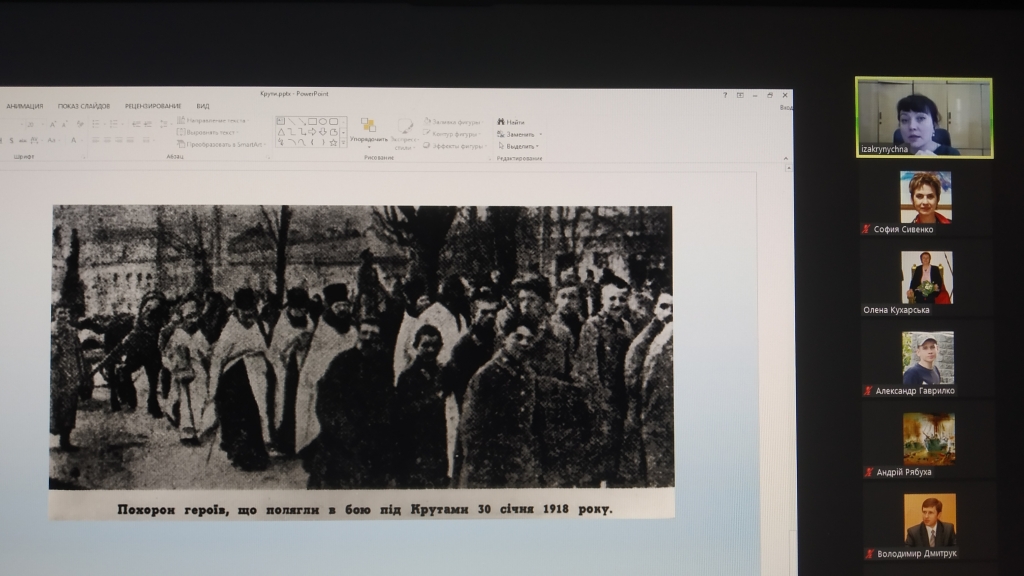Click the Олена Кухарська name label

896,310
